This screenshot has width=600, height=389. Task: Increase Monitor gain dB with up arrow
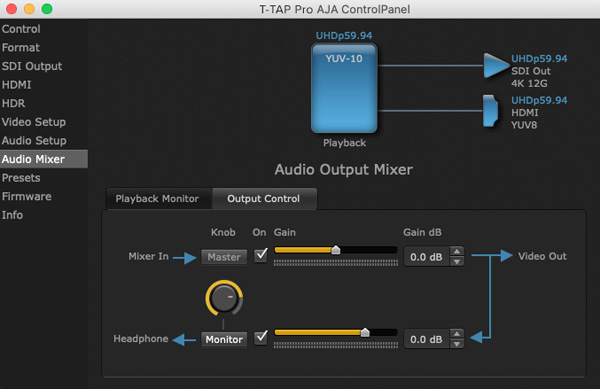coord(457,334)
